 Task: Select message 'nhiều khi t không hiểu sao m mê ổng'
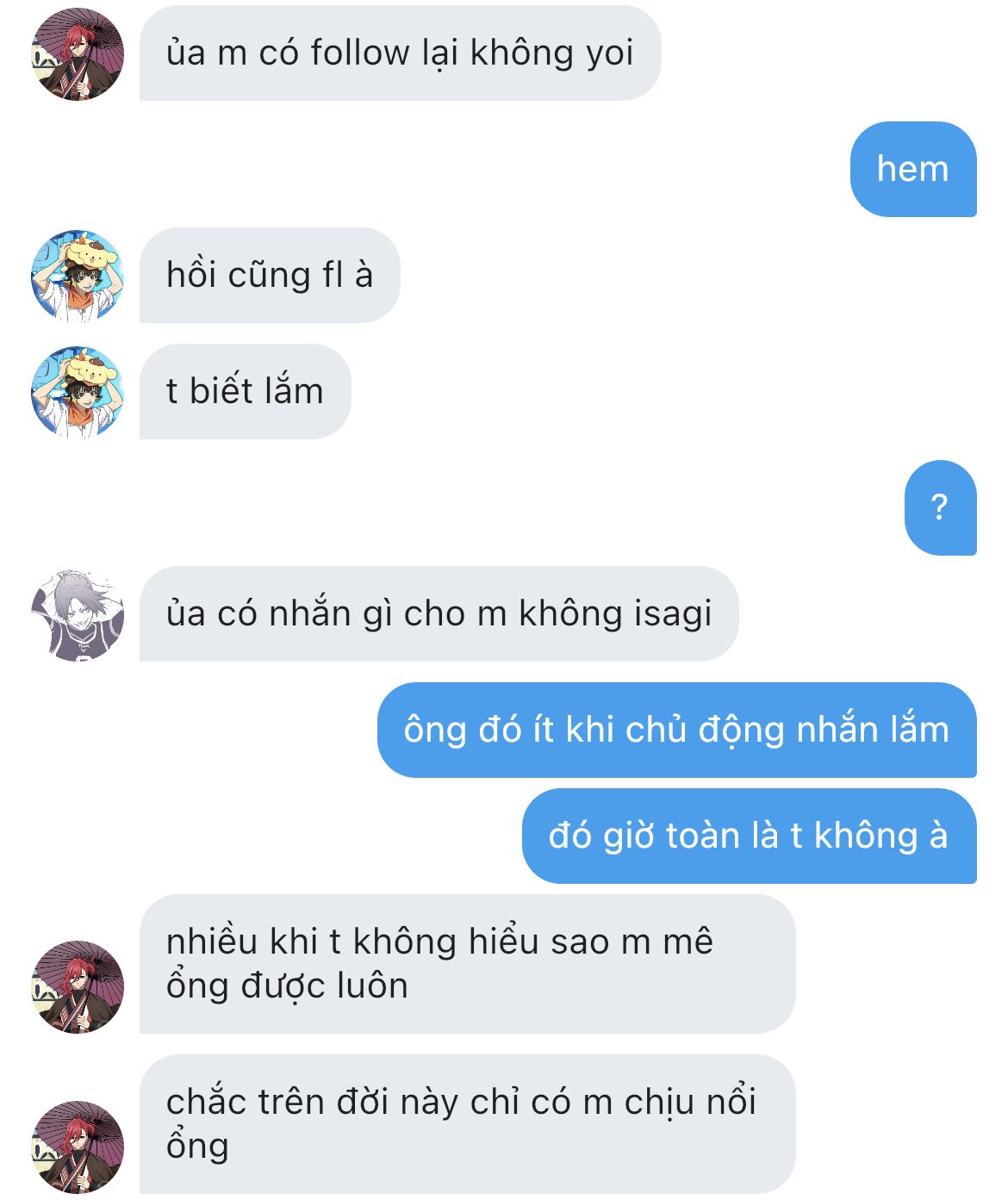click(x=467, y=964)
